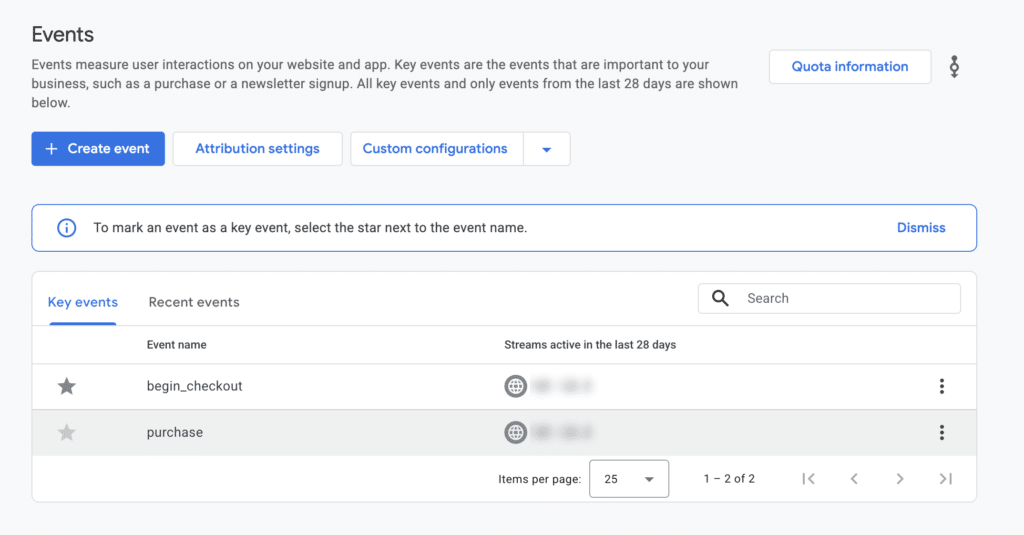The width and height of the screenshot is (1024, 535).
Task: Click the info icon in the banner
Action: [67, 228]
